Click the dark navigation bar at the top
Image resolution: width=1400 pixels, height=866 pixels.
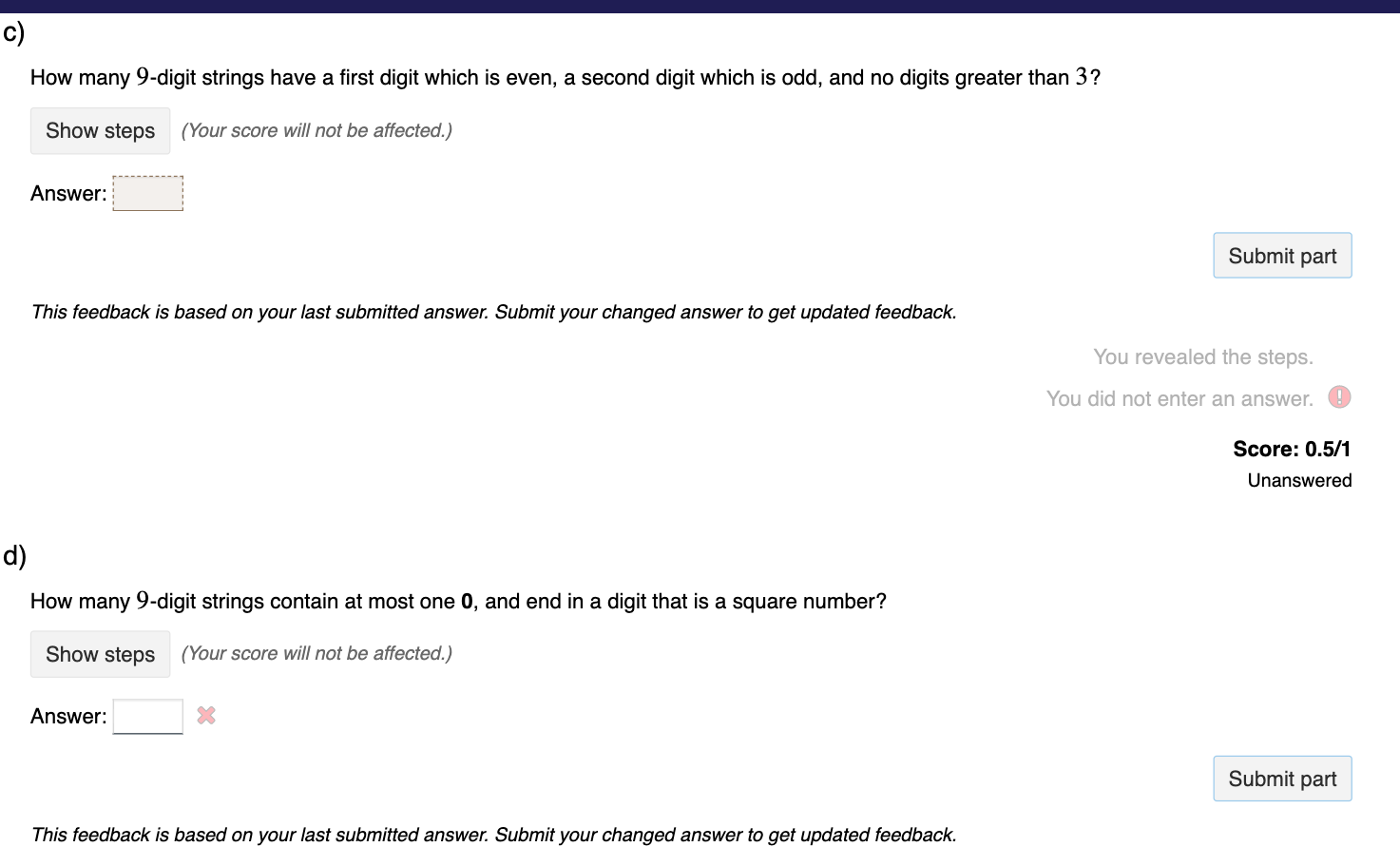tap(700, 7)
